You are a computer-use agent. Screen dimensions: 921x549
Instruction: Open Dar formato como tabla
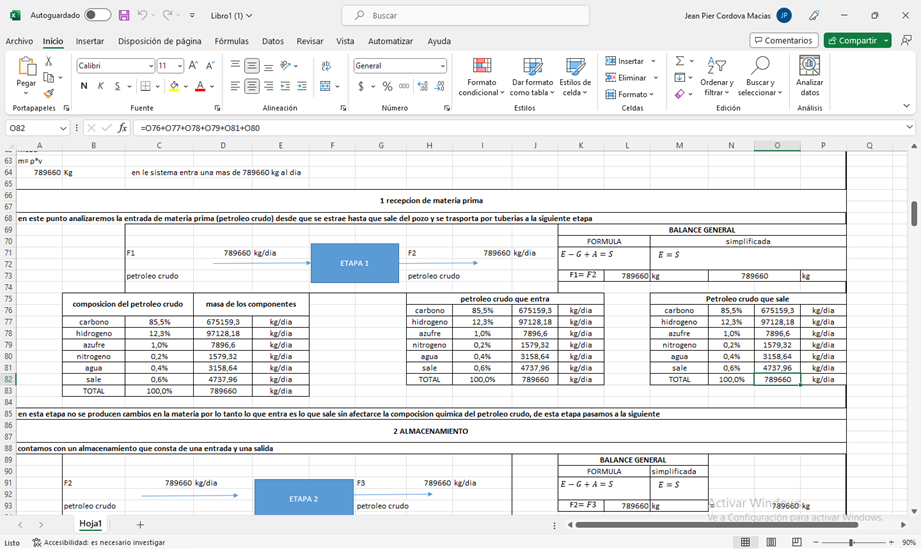532,77
